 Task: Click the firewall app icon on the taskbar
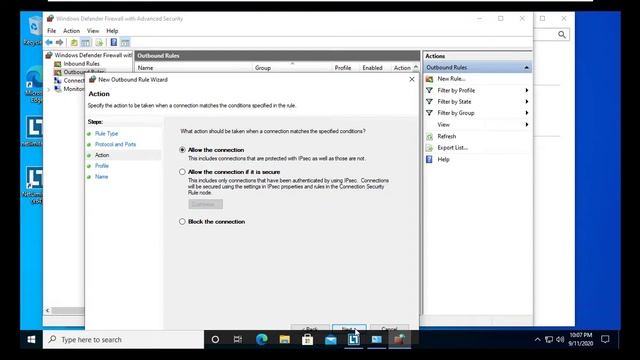(x=399, y=340)
